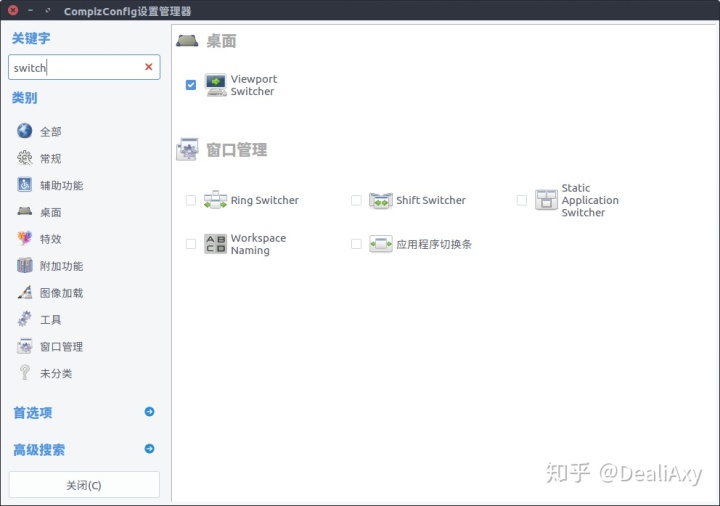Clear the keyword filter with red X
Image resolution: width=720 pixels, height=506 pixels.
point(148,67)
